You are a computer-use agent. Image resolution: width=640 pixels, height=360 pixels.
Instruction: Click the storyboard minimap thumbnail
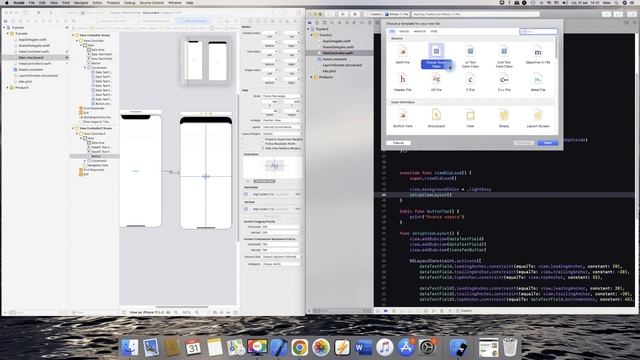point(205,60)
